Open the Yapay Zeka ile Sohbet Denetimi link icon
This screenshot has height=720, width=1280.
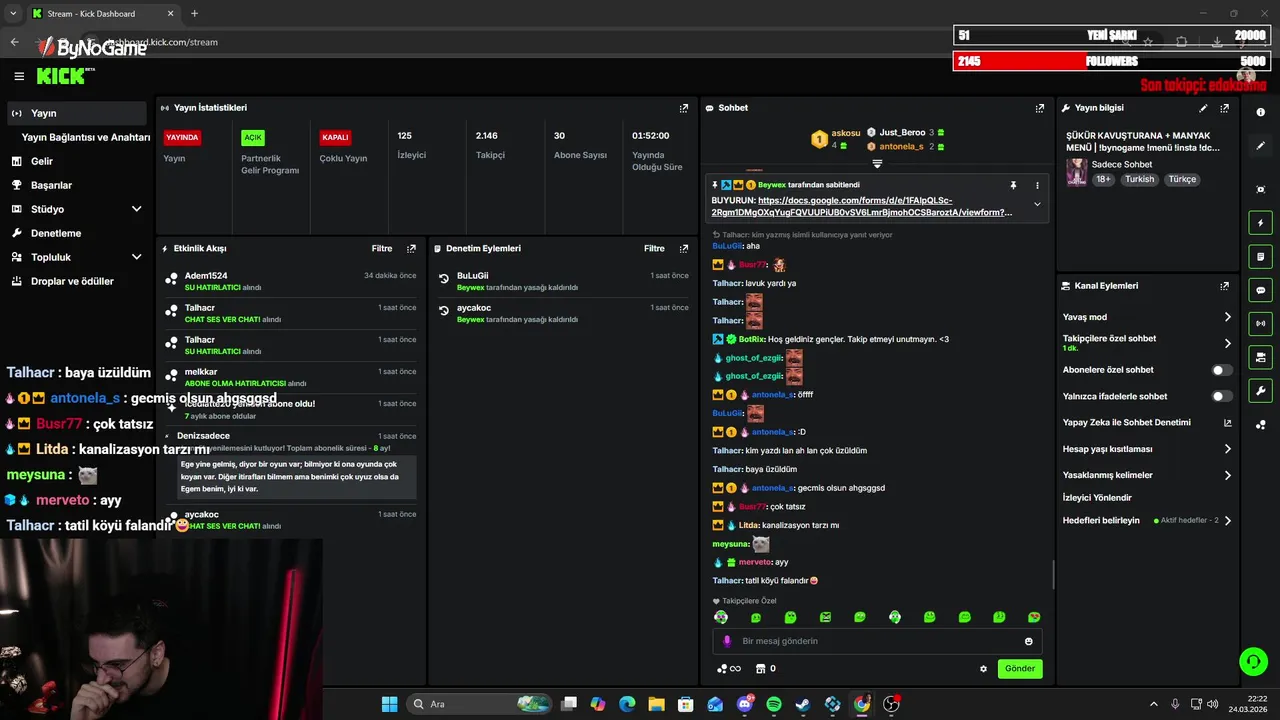1228,423
